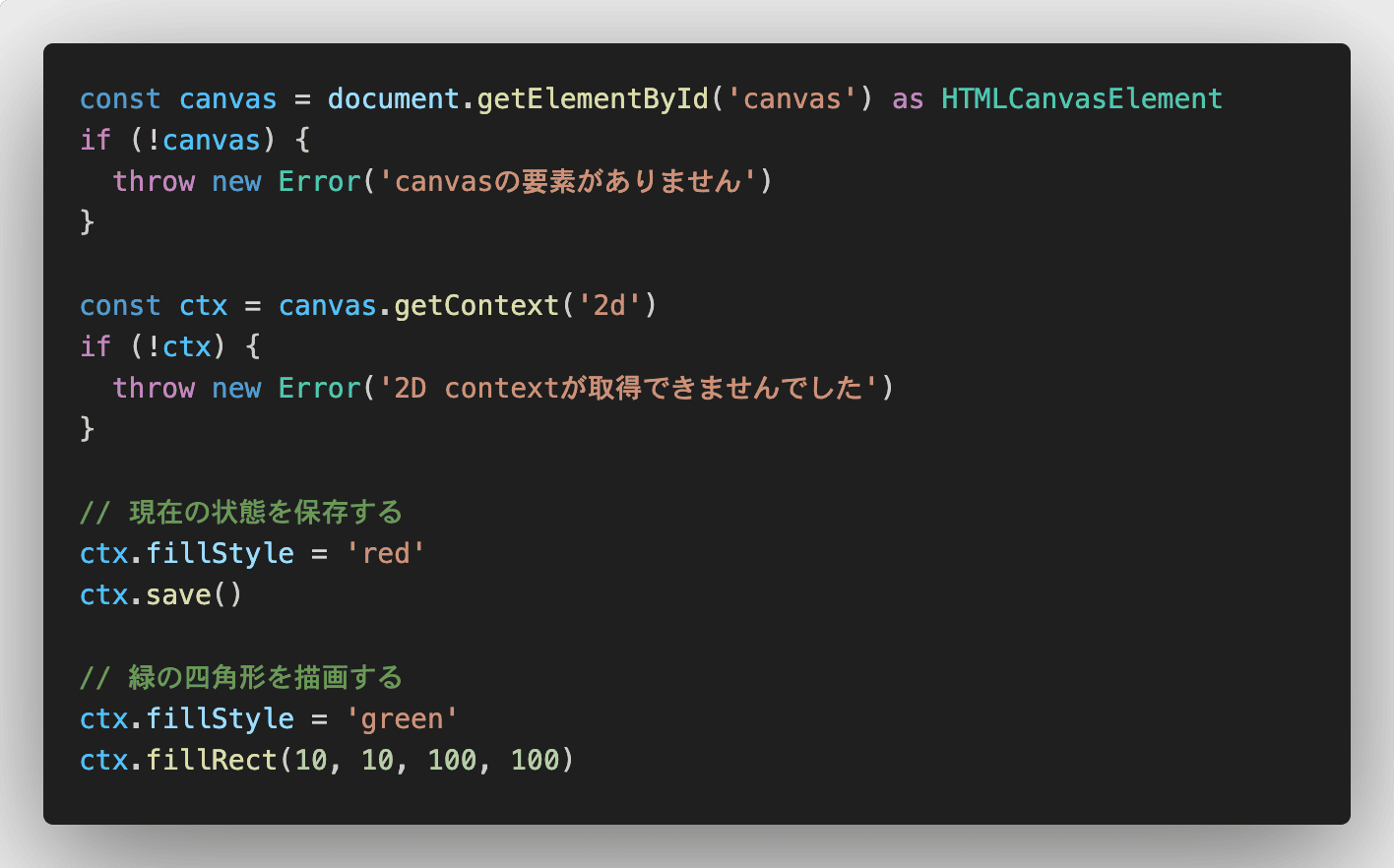Click the 'red' string value
The image size is (1394, 868).
(385, 553)
